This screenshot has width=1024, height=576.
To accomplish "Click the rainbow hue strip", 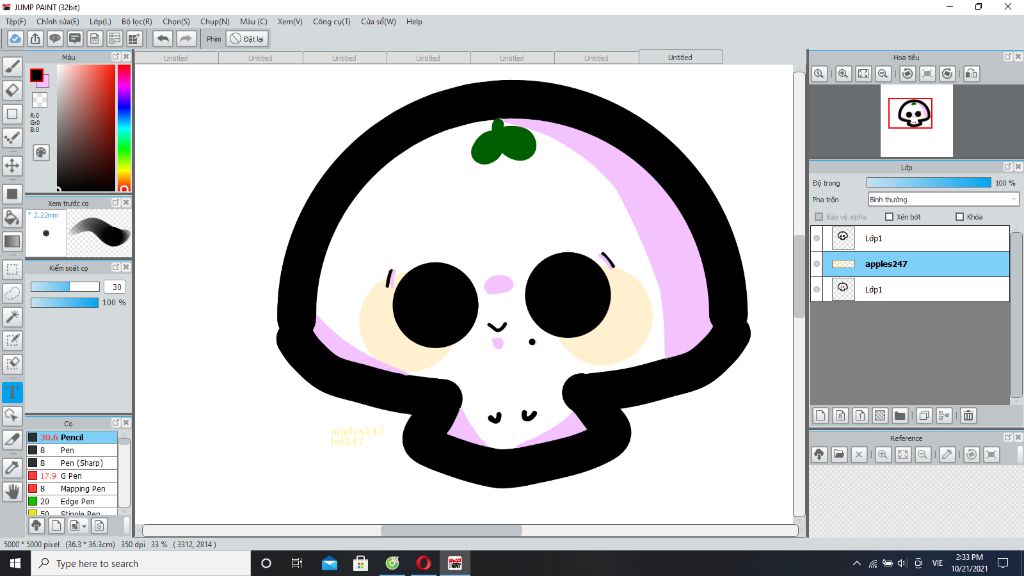I will click(123, 127).
